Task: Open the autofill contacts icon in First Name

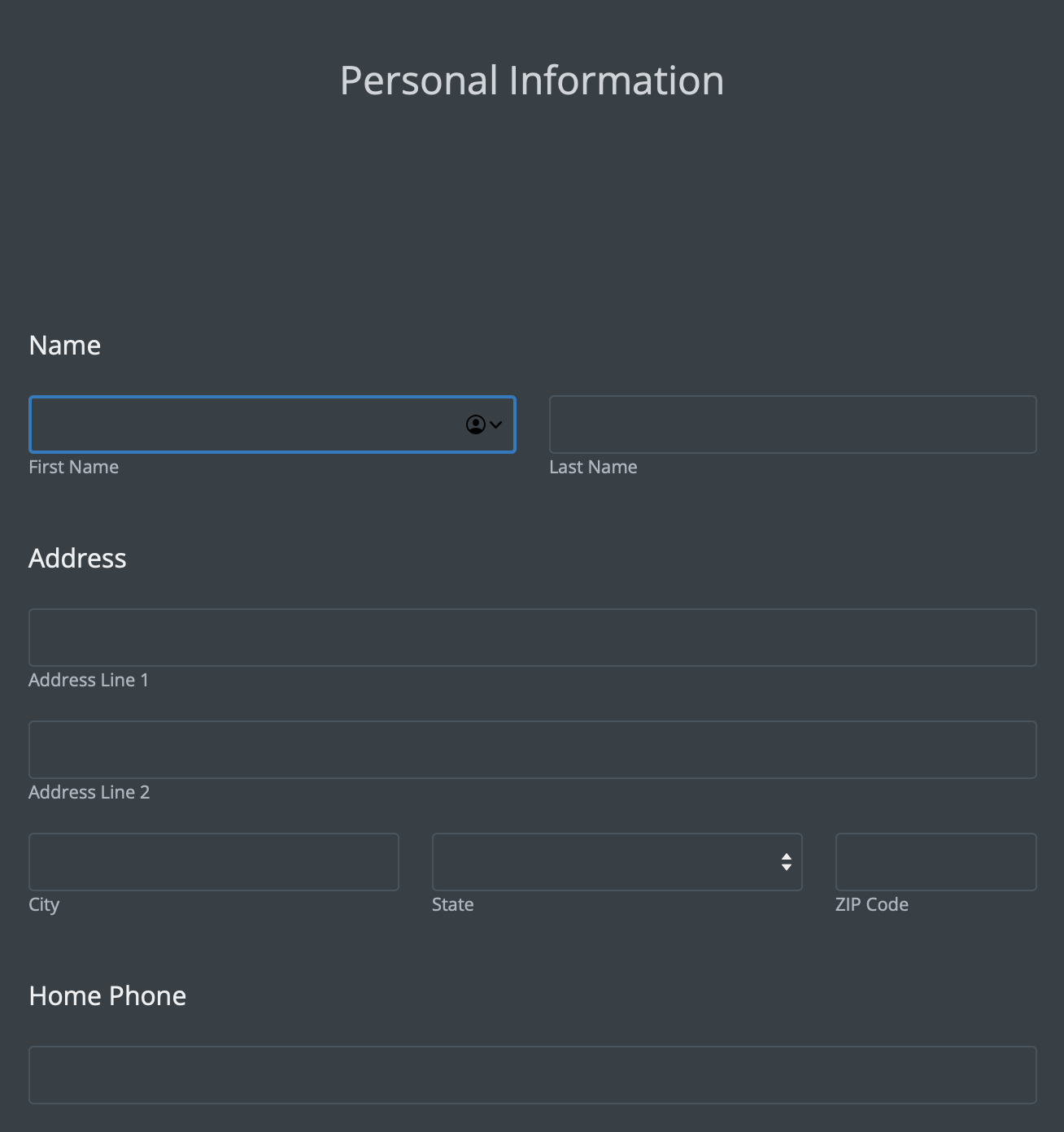Action: (483, 424)
